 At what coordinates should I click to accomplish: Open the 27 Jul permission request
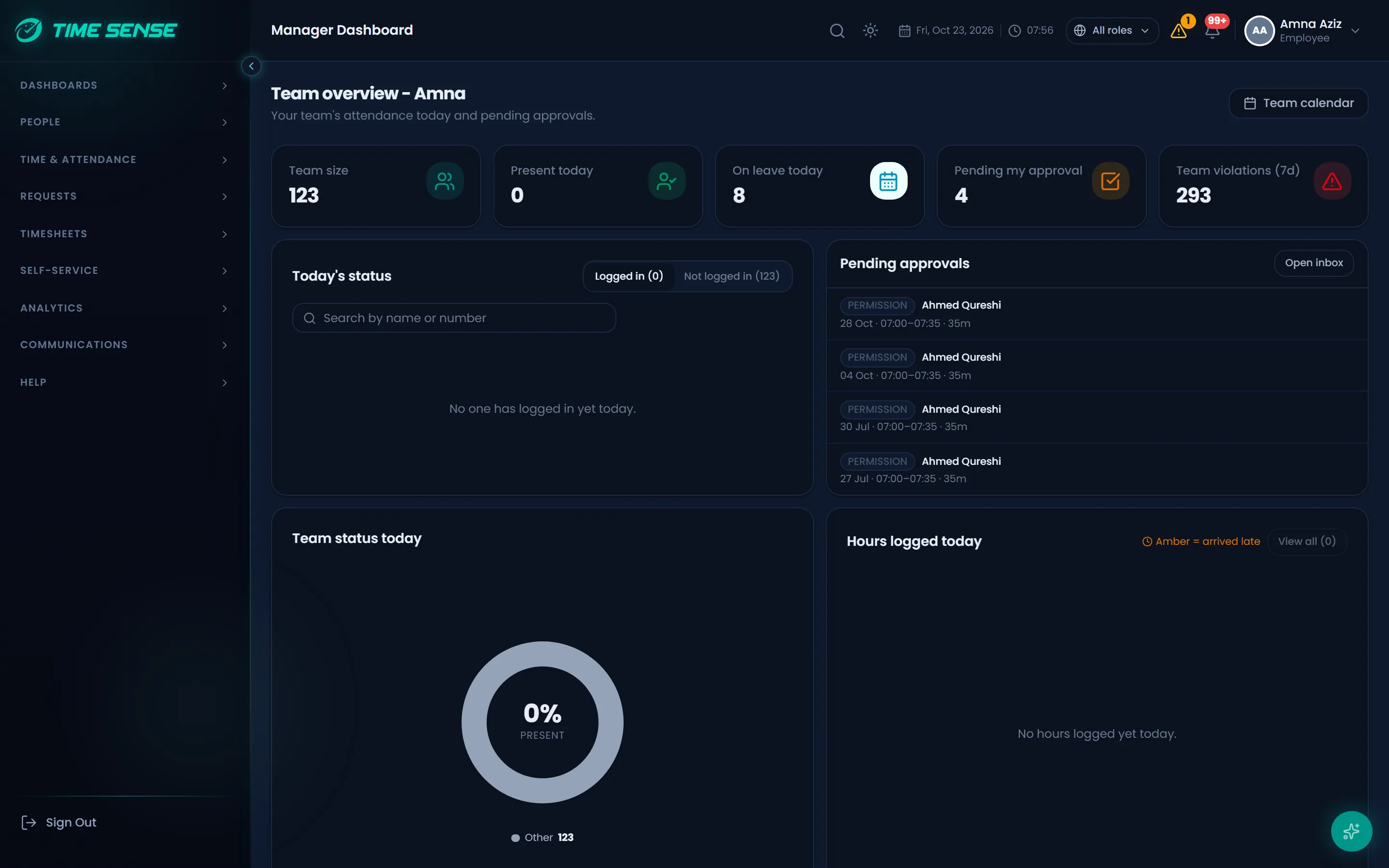click(x=1096, y=470)
